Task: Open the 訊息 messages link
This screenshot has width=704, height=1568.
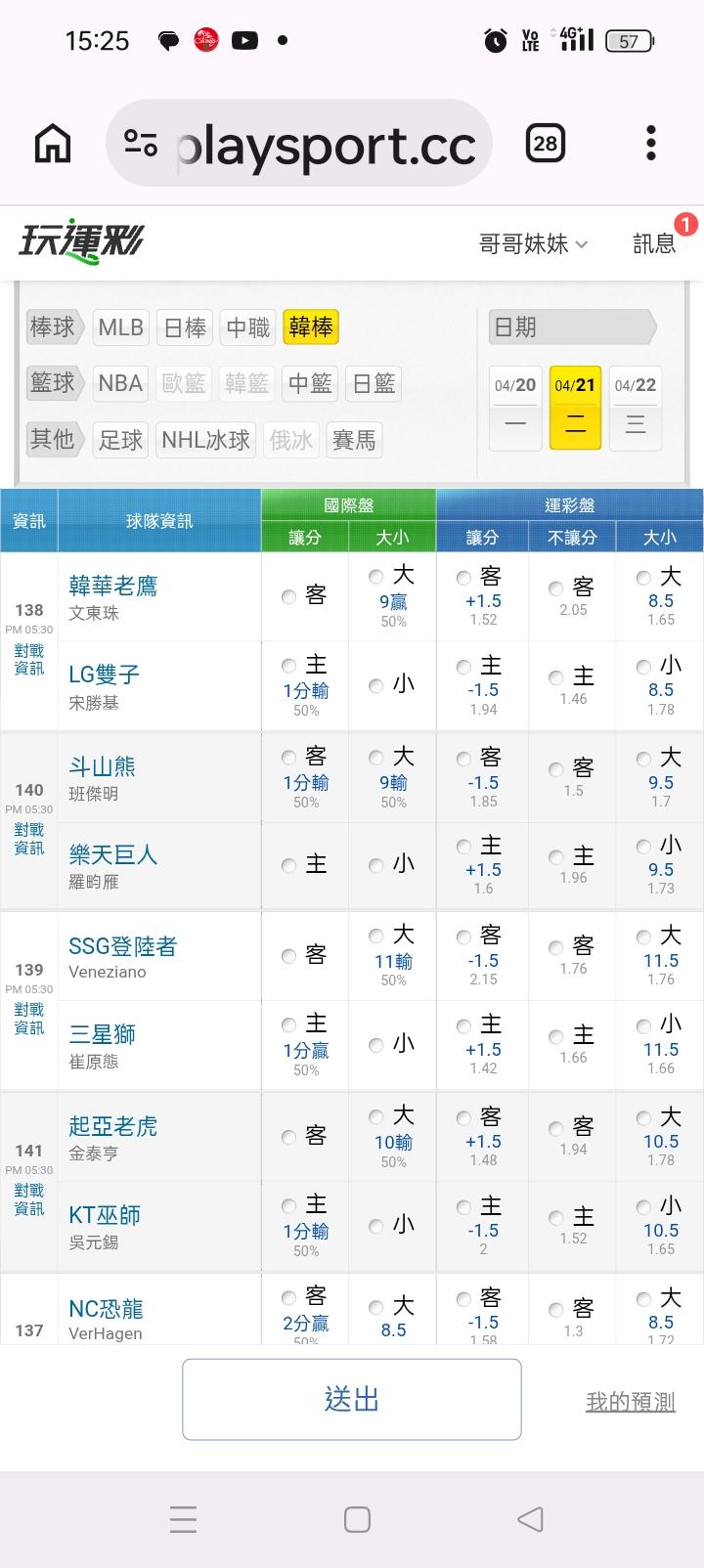Action: pos(654,243)
